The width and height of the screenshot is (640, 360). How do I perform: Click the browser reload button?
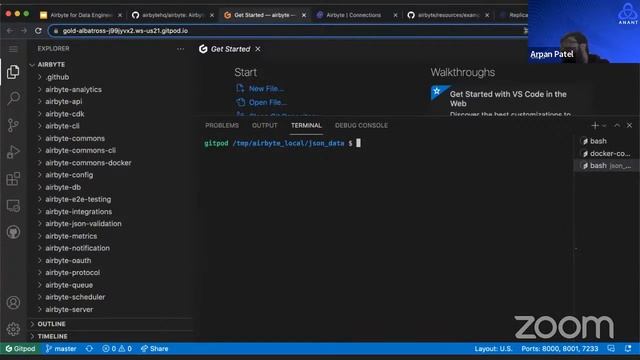click(x=38, y=31)
